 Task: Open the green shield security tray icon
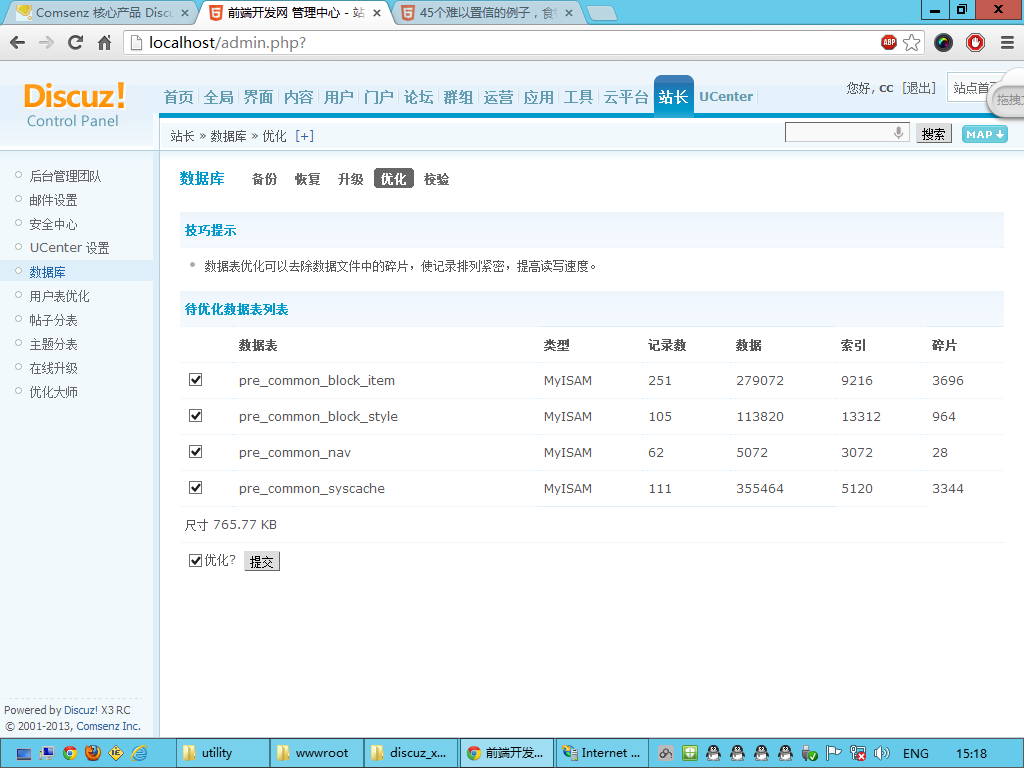coord(690,753)
